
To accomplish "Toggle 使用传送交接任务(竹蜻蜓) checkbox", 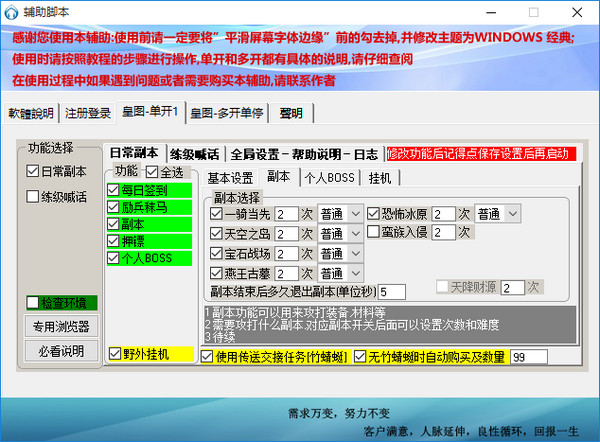I will [207, 357].
